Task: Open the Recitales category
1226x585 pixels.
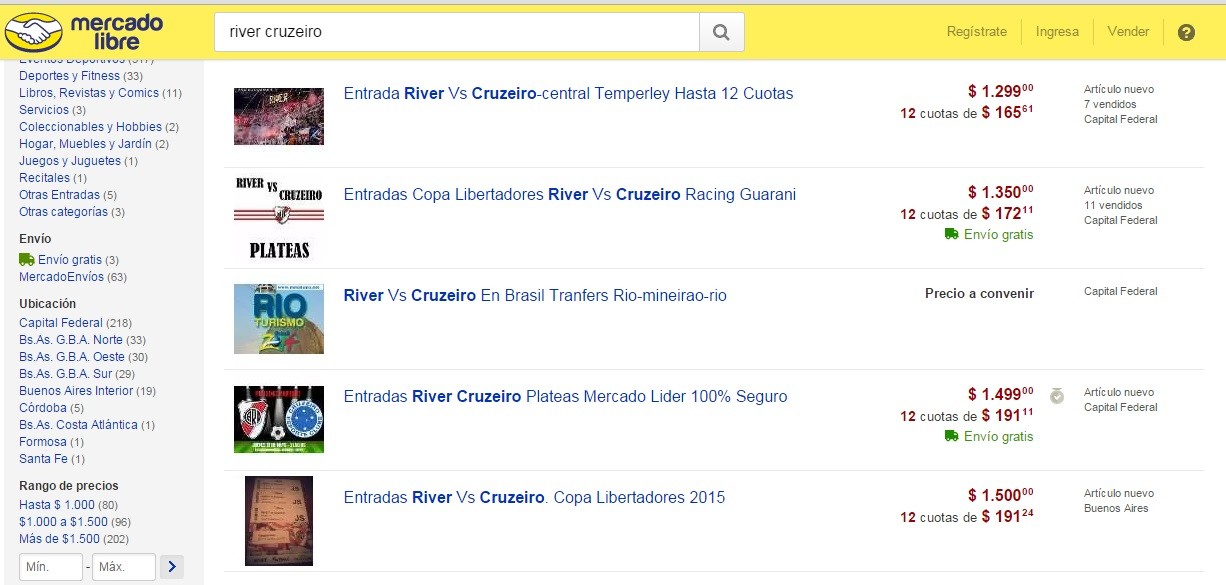Action: [x=46, y=178]
